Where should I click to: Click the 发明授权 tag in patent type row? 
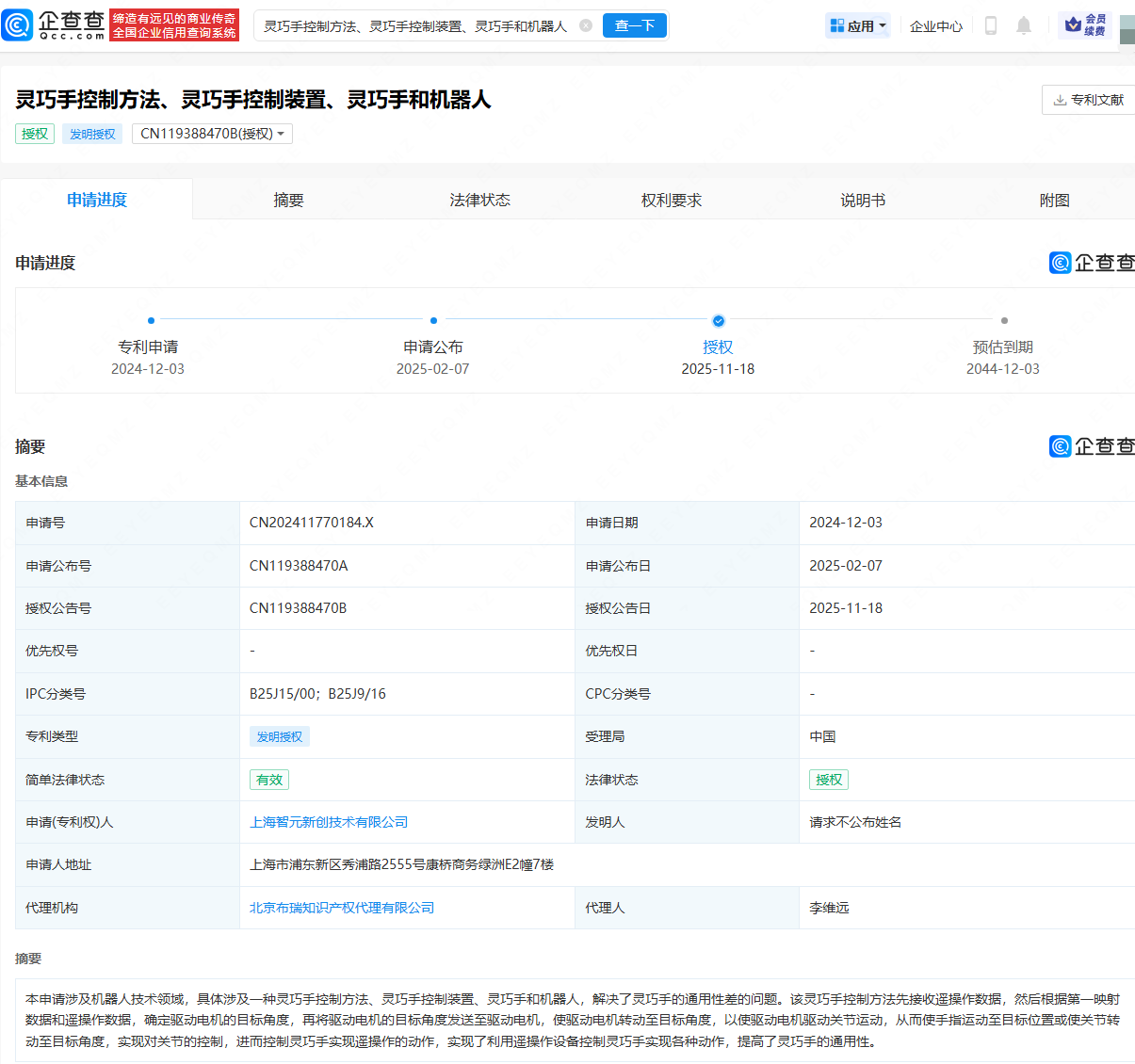point(280,736)
